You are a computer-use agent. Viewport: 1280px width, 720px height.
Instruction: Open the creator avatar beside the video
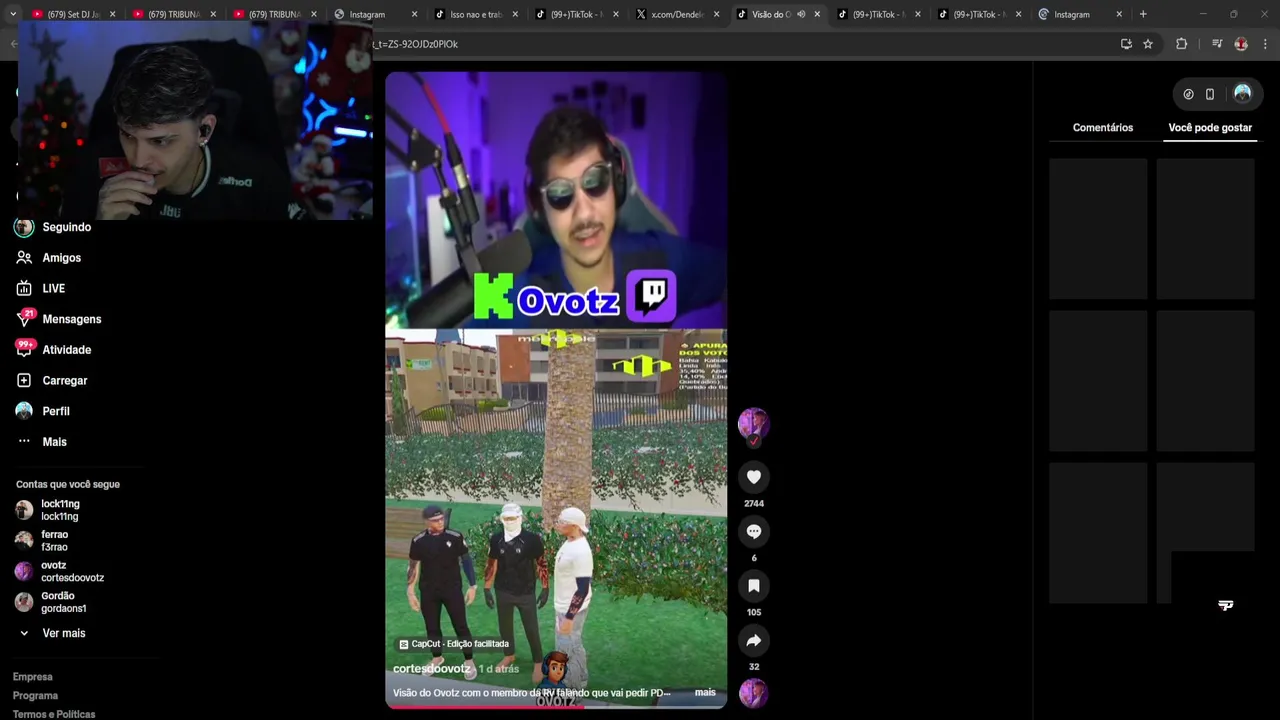753,423
